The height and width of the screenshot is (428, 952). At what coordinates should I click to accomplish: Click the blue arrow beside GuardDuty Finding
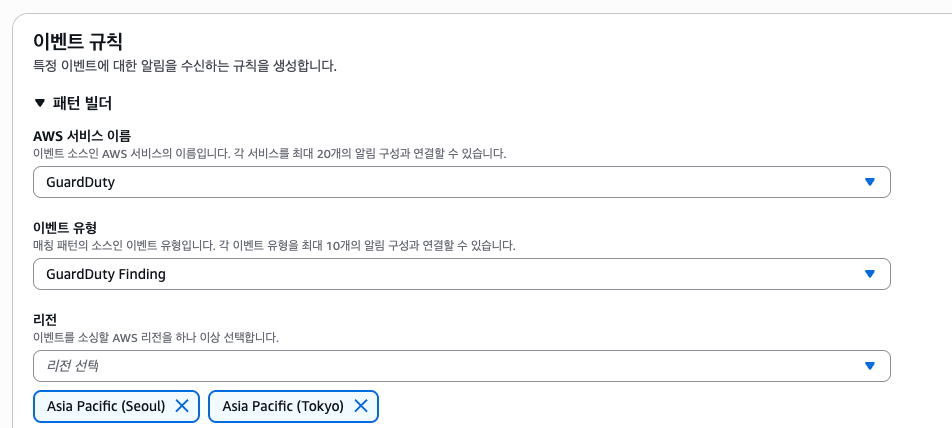869,274
